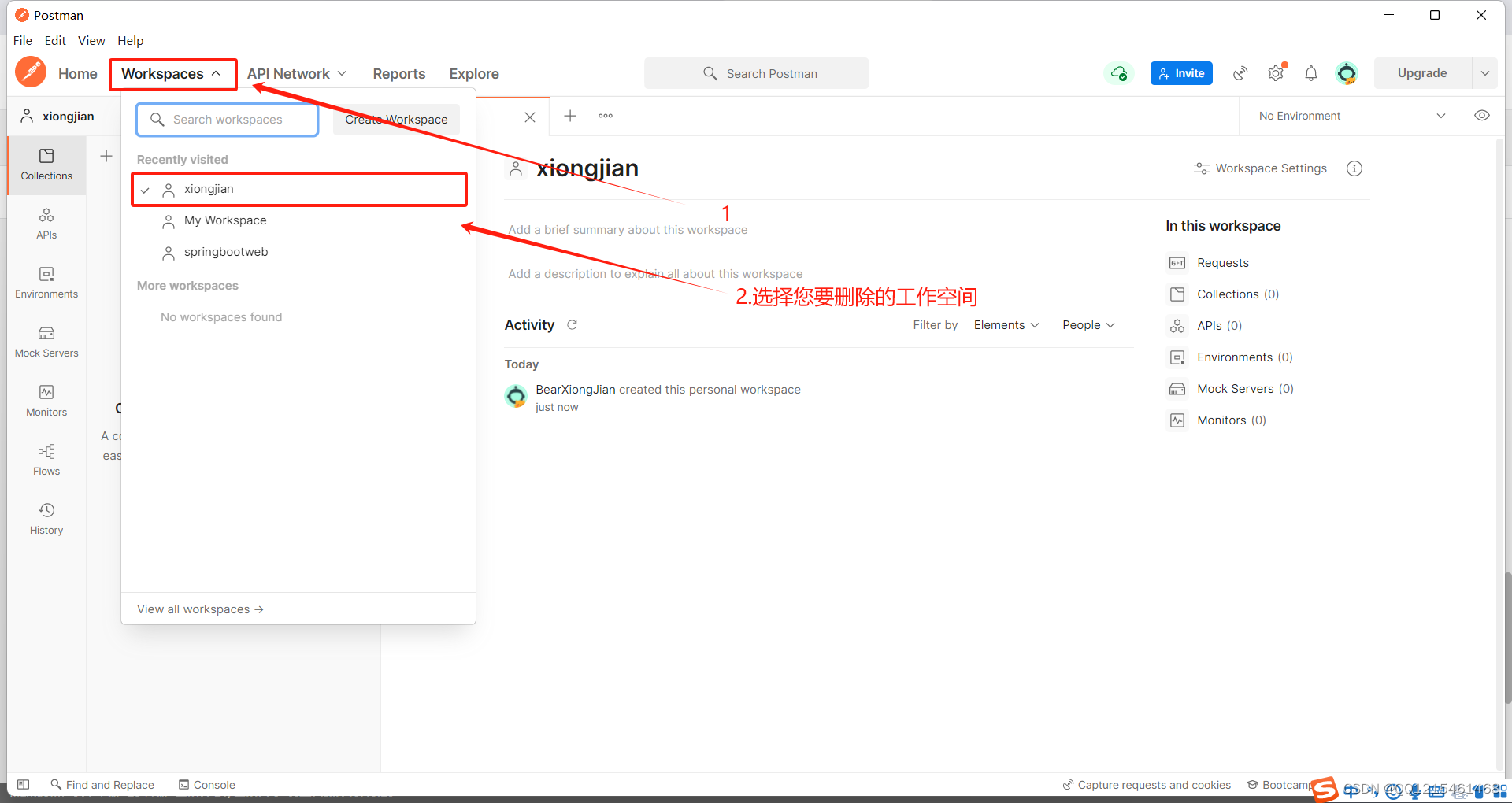The height and width of the screenshot is (803, 1512).
Task: Click the Requests icon in workspace summary
Action: pyautogui.click(x=1177, y=263)
